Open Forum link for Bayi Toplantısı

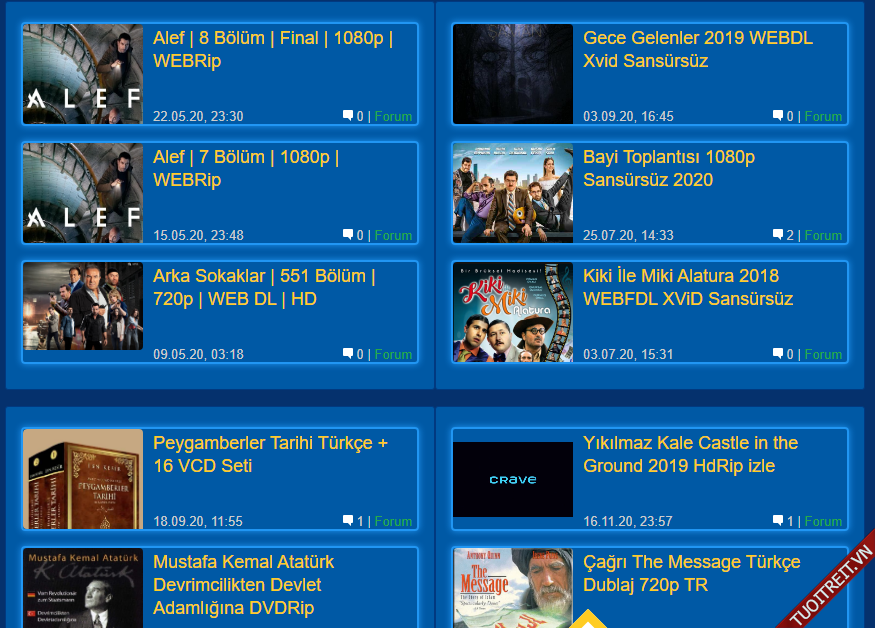[x=823, y=235]
